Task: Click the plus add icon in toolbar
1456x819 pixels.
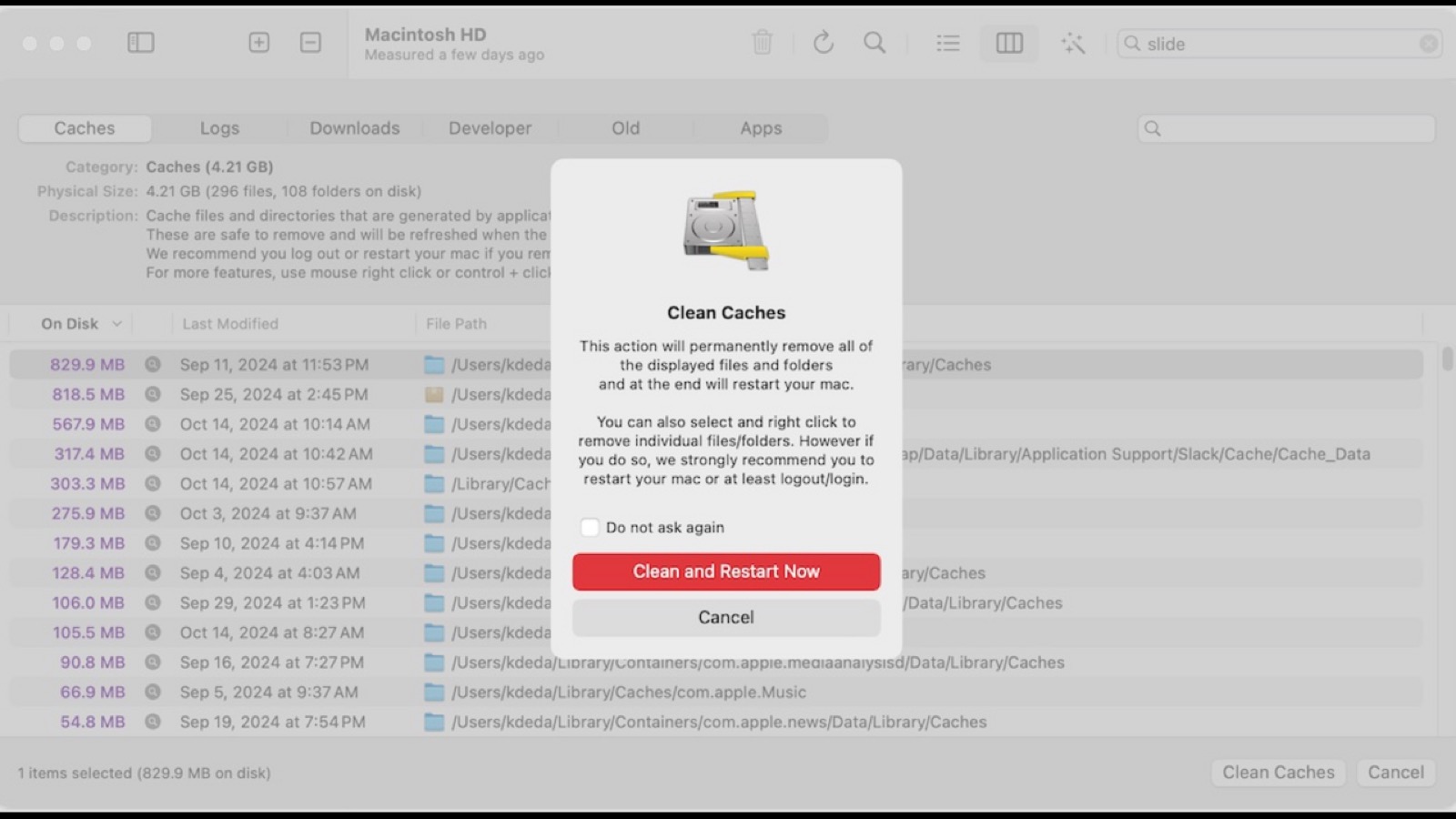Action: pyautogui.click(x=259, y=43)
